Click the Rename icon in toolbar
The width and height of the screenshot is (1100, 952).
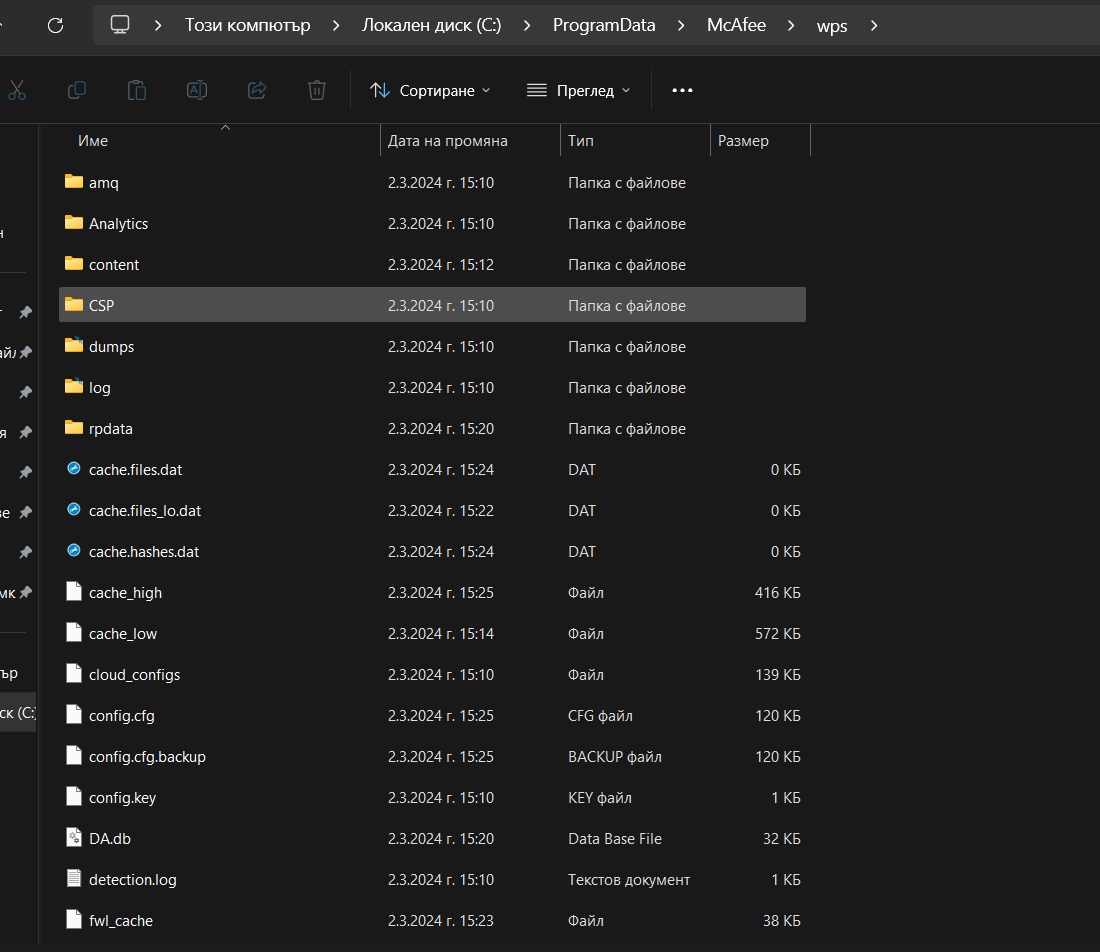click(x=197, y=90)
